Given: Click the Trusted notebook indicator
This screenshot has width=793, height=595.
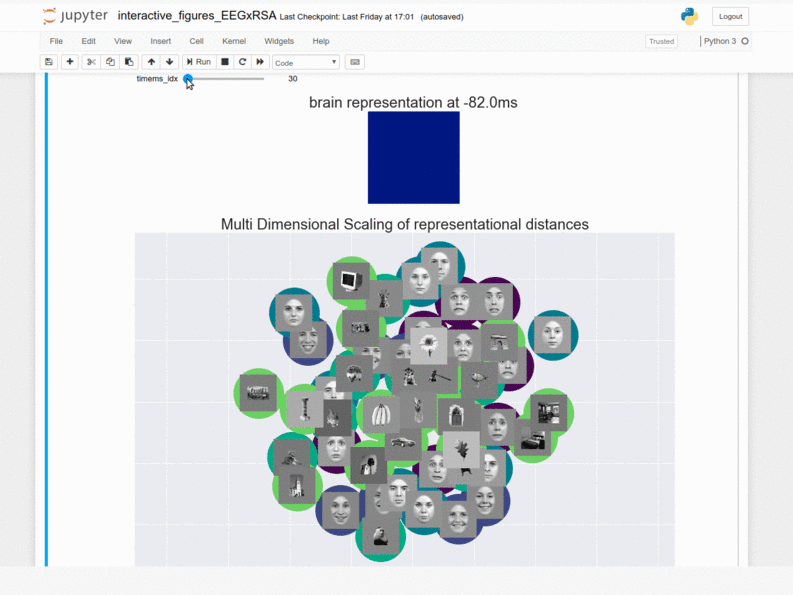Looking at the screenshot, I should [x=661, y=41].
